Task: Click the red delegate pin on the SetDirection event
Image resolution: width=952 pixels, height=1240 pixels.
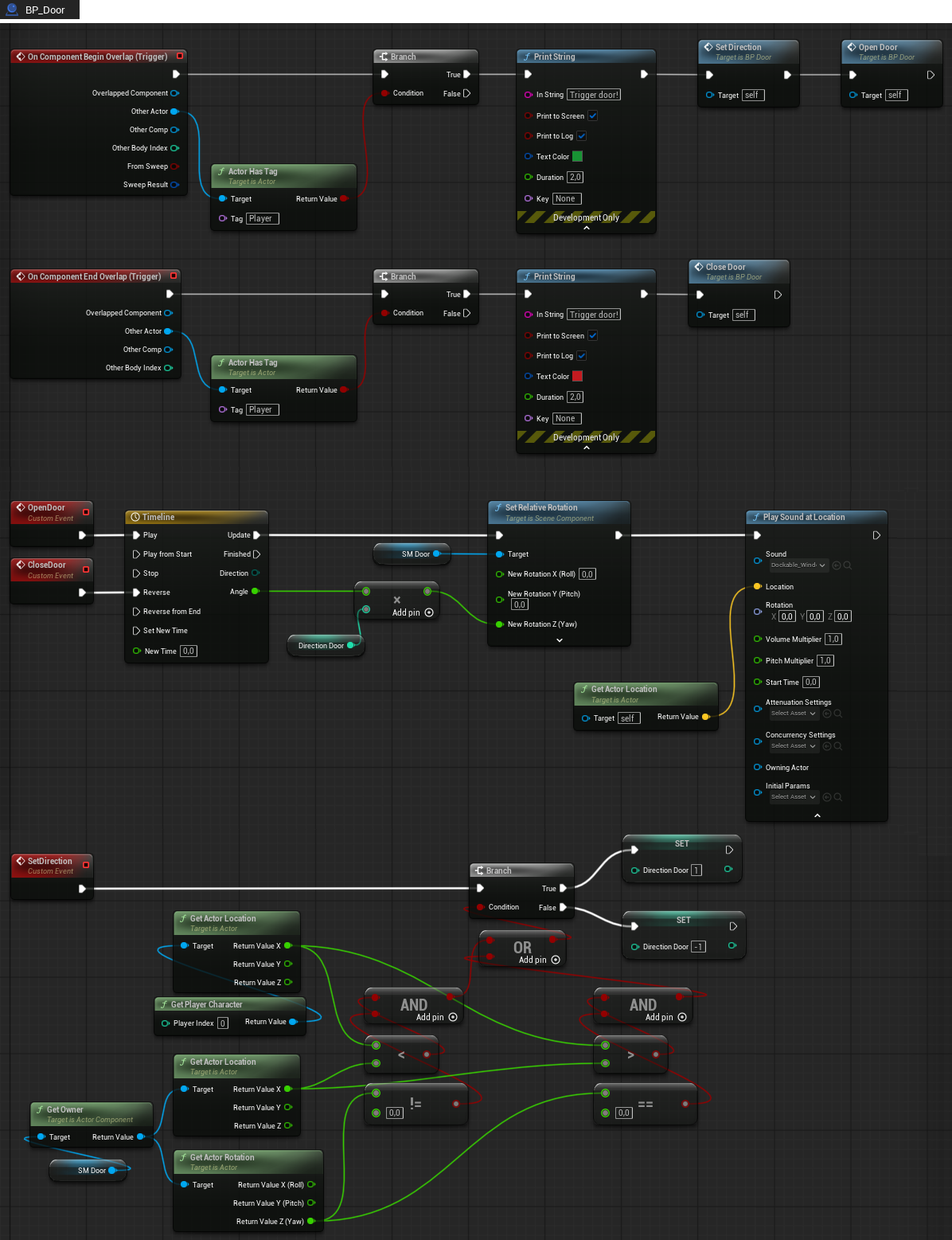Action: (86, 866)
